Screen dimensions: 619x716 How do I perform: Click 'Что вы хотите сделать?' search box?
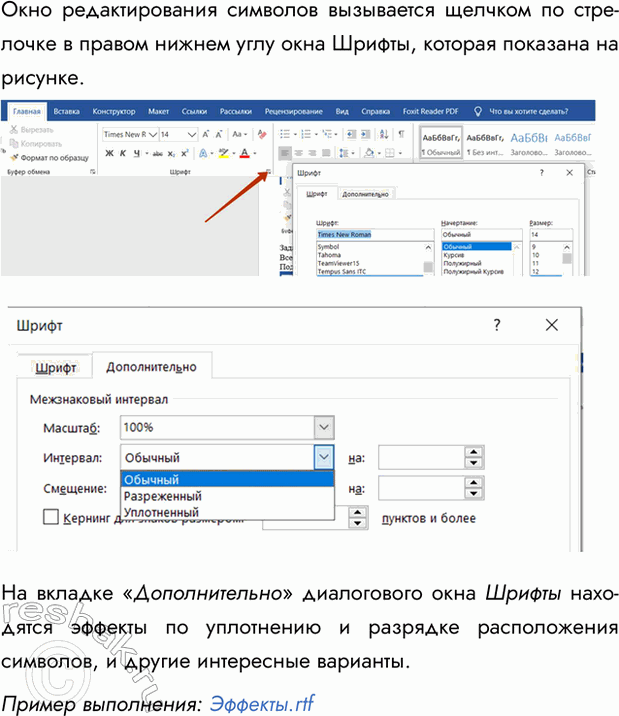(522, 111)
